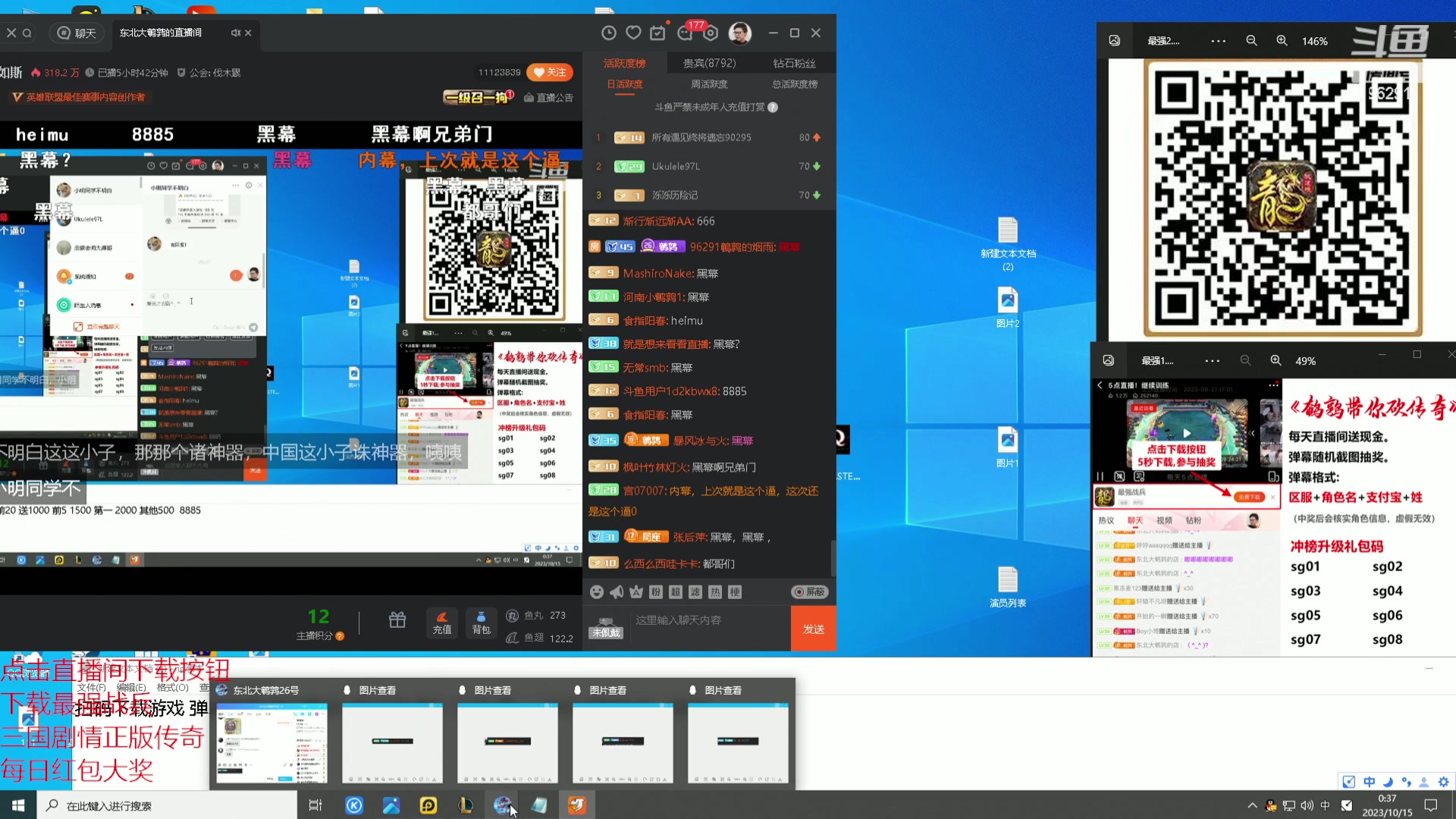Select the 周活跃度 weekly tab
Viewport: 1456px width, 819px height.
(x=709, y=84)
